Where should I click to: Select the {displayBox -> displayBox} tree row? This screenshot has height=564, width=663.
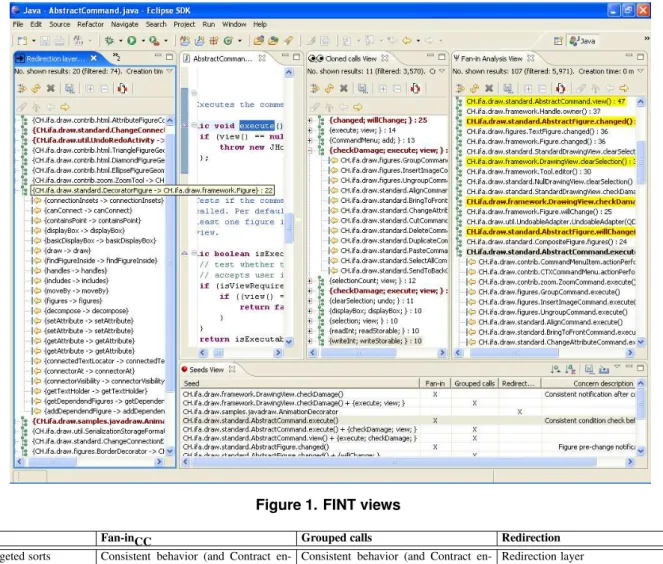click(84, 230)
